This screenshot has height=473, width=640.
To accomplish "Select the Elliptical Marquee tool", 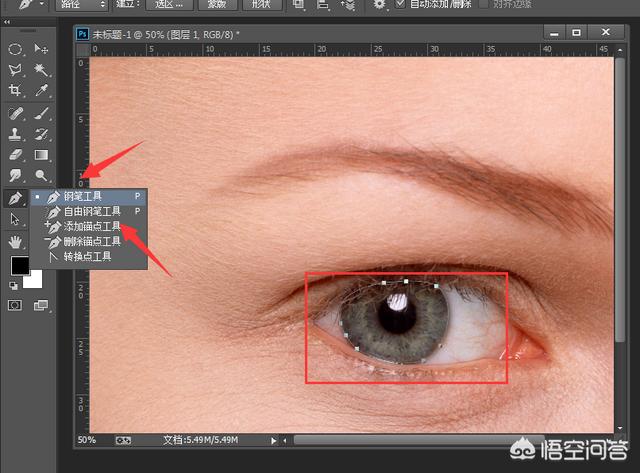I will tap(16, 49).
